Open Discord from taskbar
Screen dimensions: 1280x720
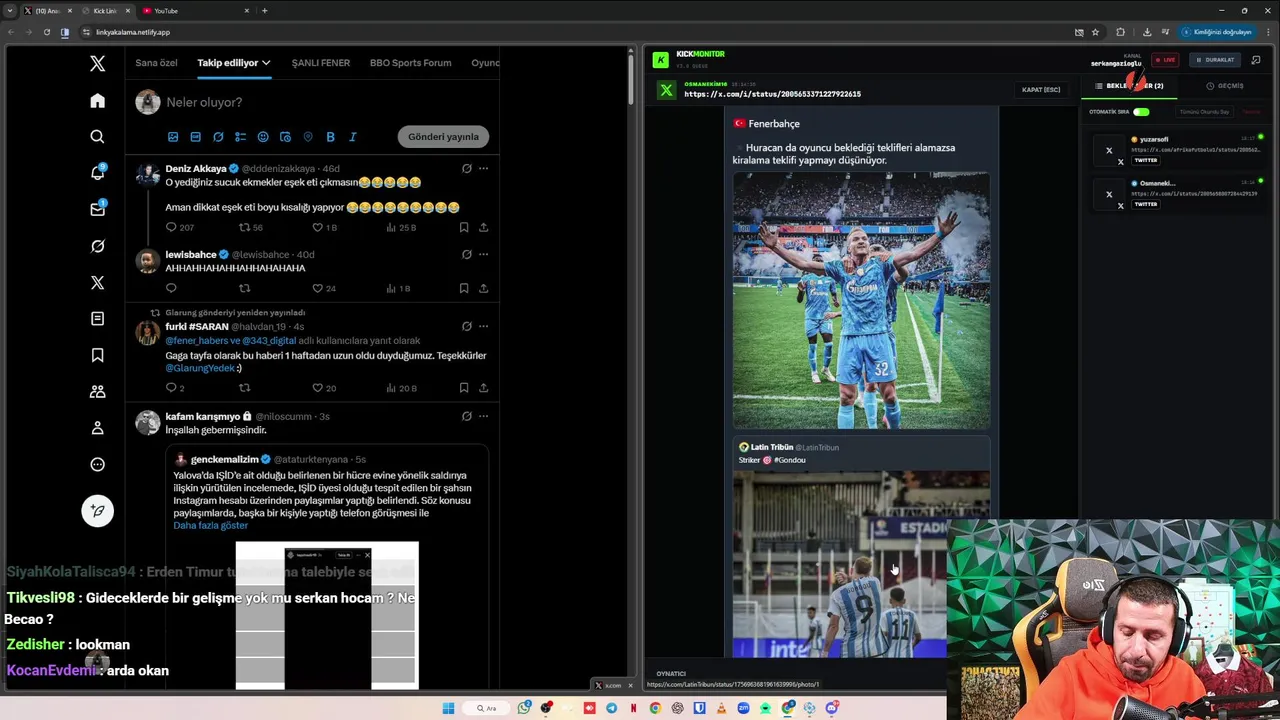tap(833, 708)
